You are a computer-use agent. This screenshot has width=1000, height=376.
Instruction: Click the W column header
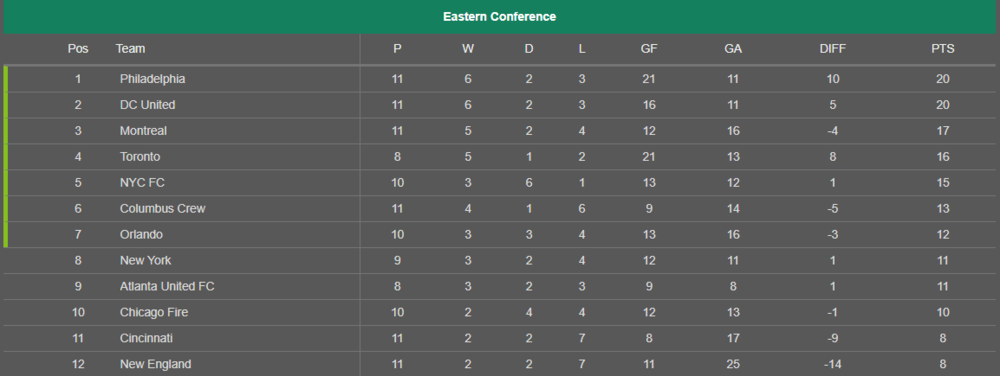pyautogui.click(x=468, y=48)
